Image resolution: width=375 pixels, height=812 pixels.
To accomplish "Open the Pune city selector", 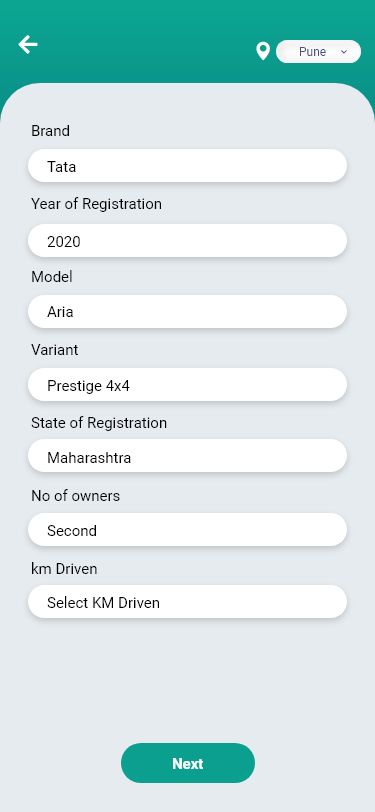I will click(x=319, y=52).
